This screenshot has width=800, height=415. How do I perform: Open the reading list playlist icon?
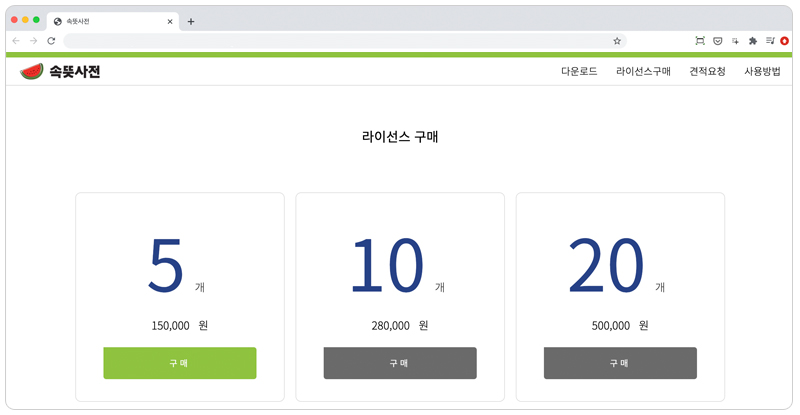tap(770, 41)
